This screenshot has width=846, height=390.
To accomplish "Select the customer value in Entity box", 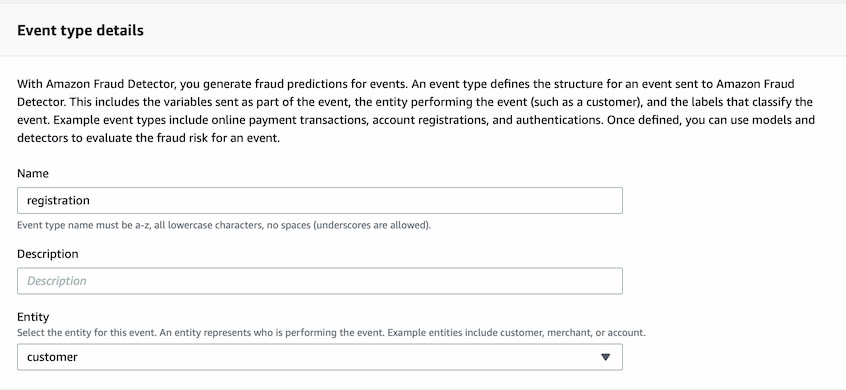I will [x=52, y=357].
